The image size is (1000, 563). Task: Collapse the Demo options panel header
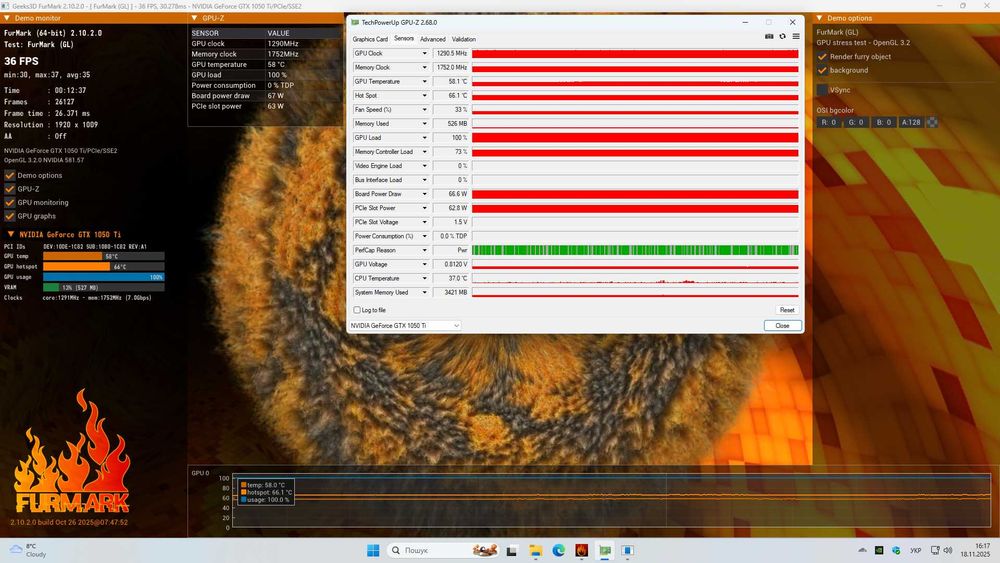[x=820, y=18]
